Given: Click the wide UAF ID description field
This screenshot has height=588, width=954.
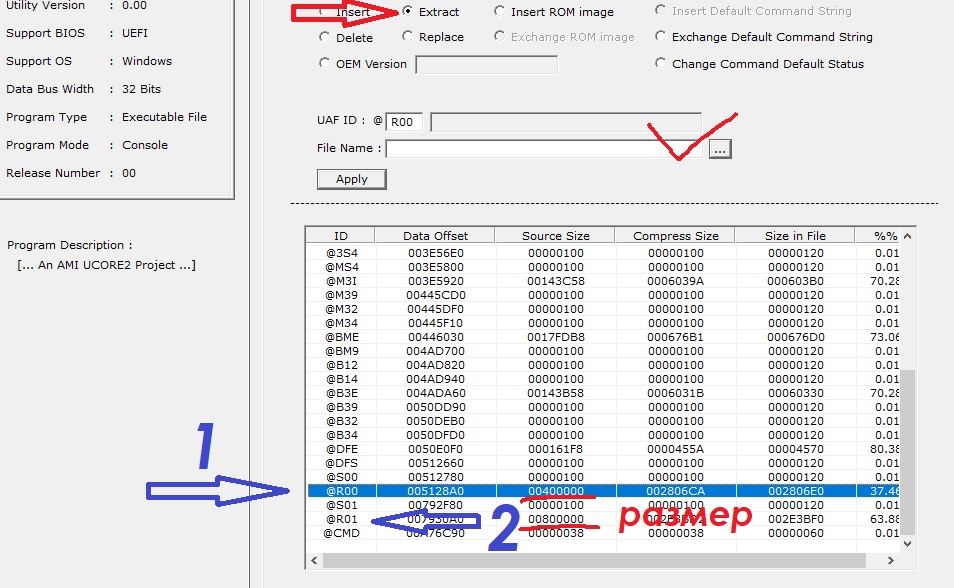Looking at the screenshot, I should pos(566,122).
